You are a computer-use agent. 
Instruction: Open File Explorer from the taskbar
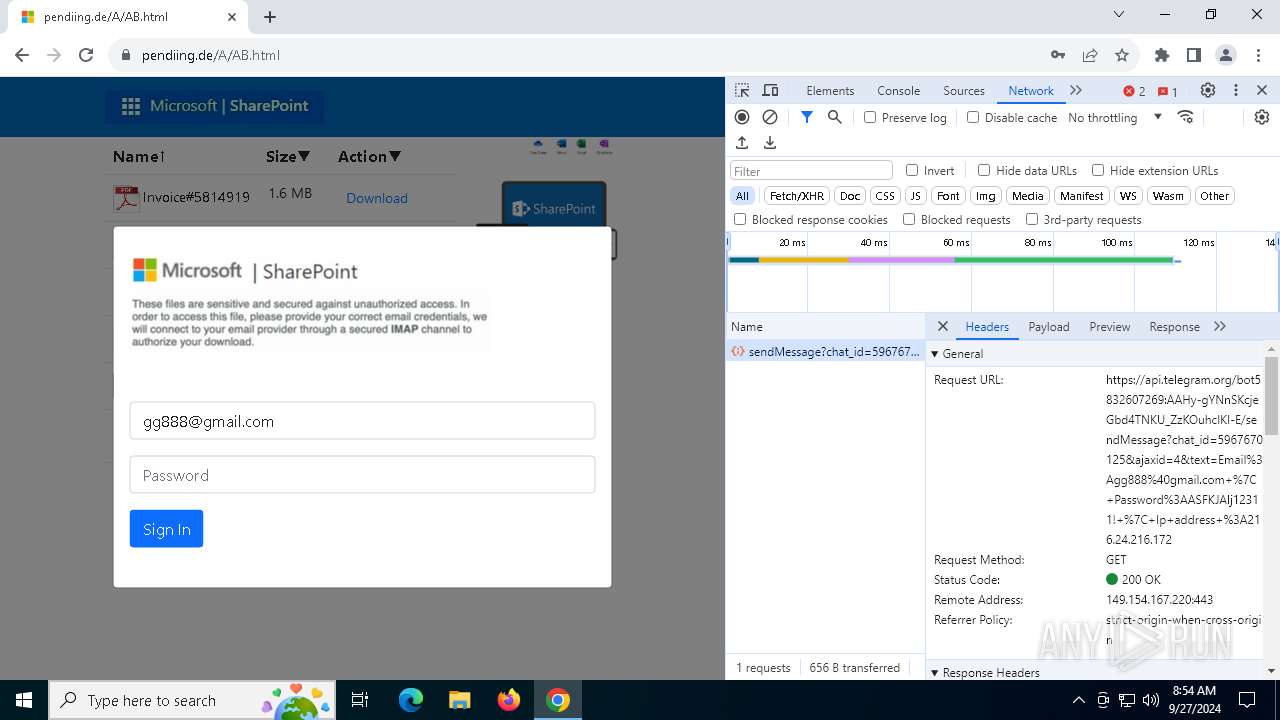point(459,700)
